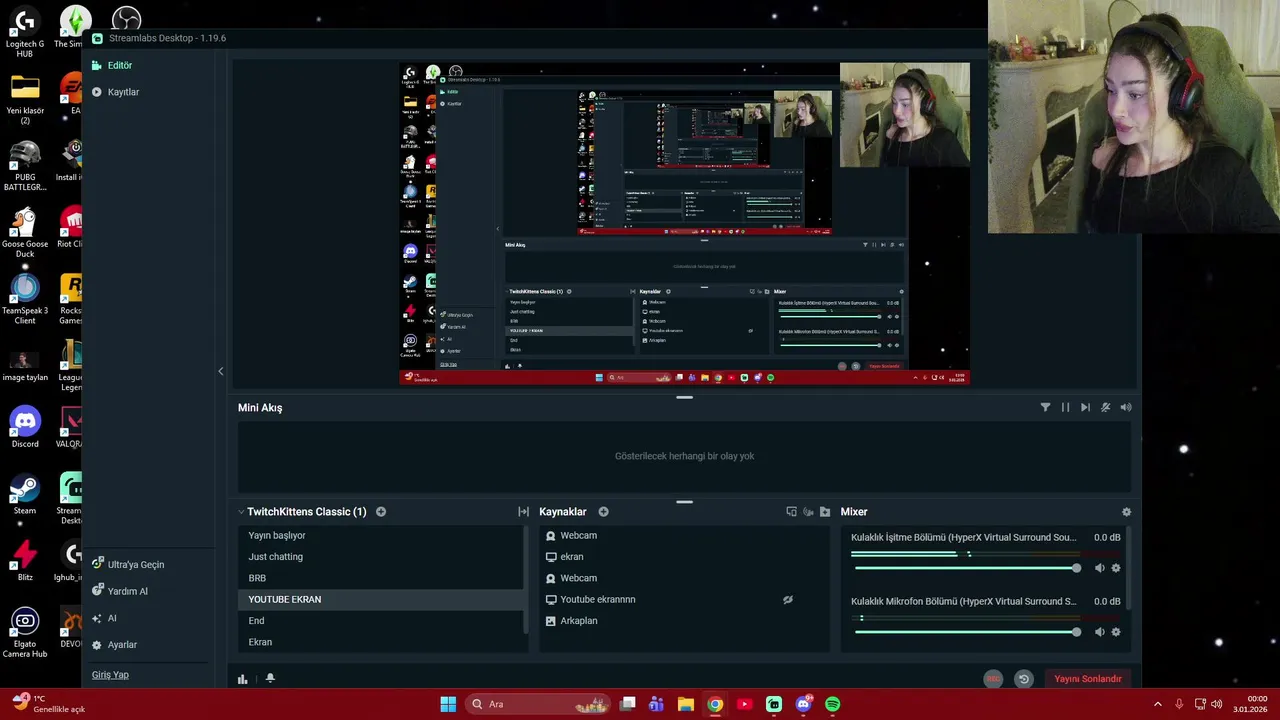
Task: Select the Yayın başlıyor scene
Action: pyautogui.click(x=380, y=536)
